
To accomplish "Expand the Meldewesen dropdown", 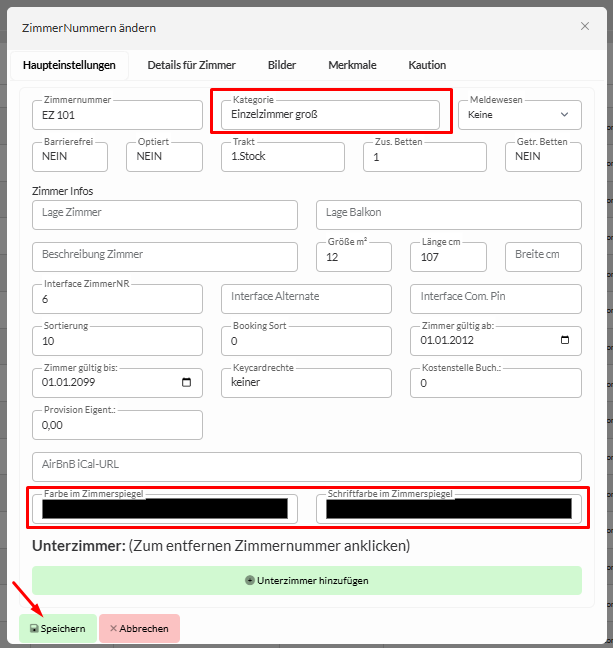I will pyautogui.click(x=519, y=115).
